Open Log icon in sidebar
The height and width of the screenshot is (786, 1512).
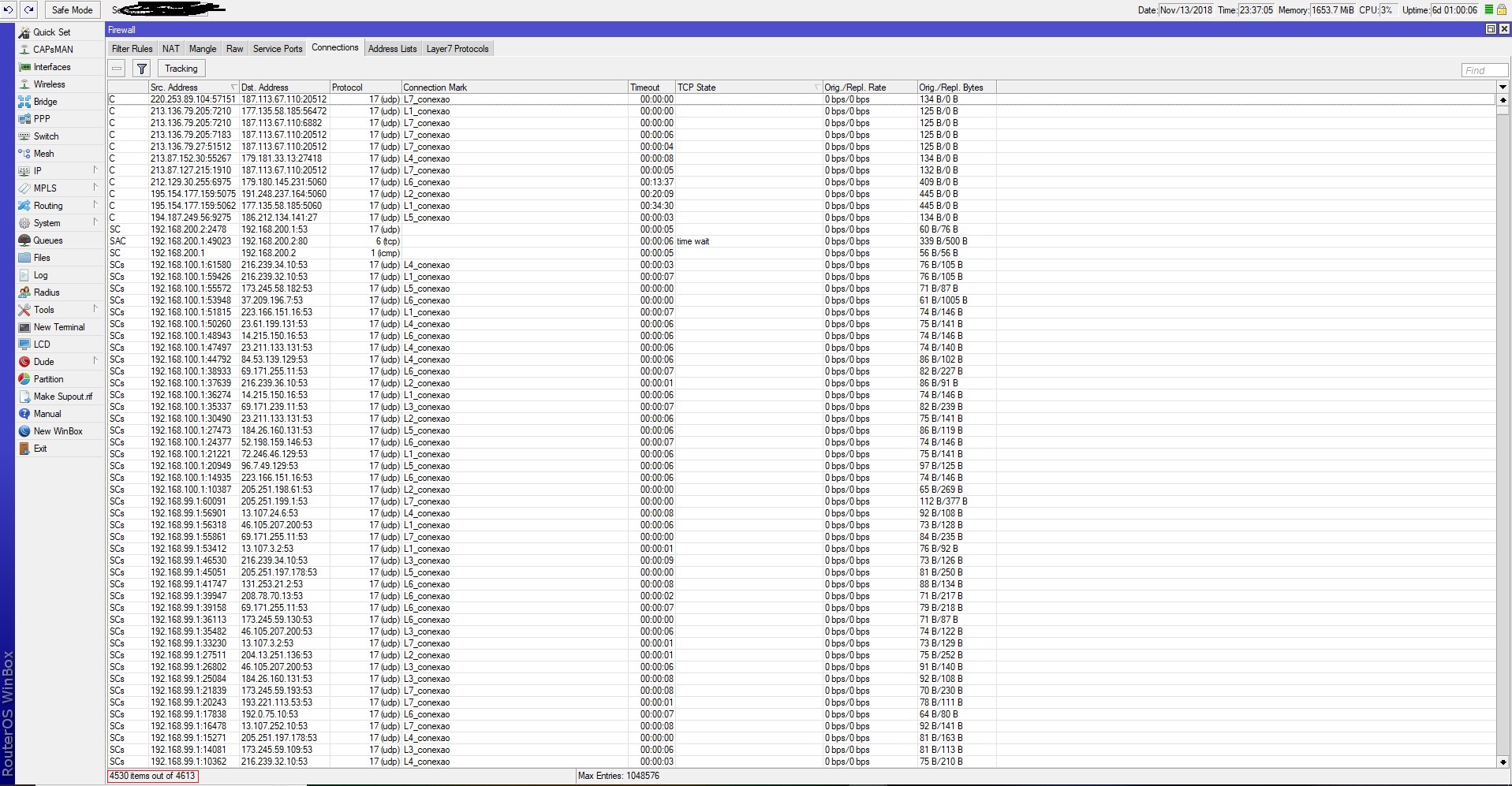(x=24, y=275)
